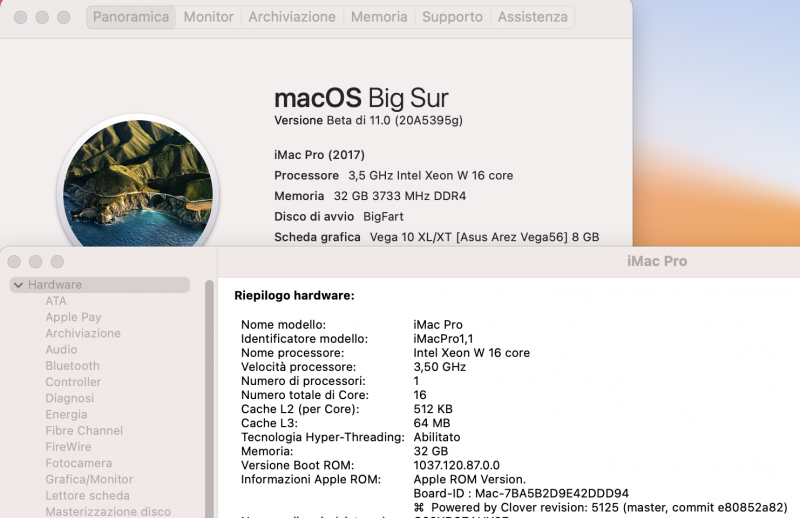Select Apple Pay in the sidebar

(73, 317)
